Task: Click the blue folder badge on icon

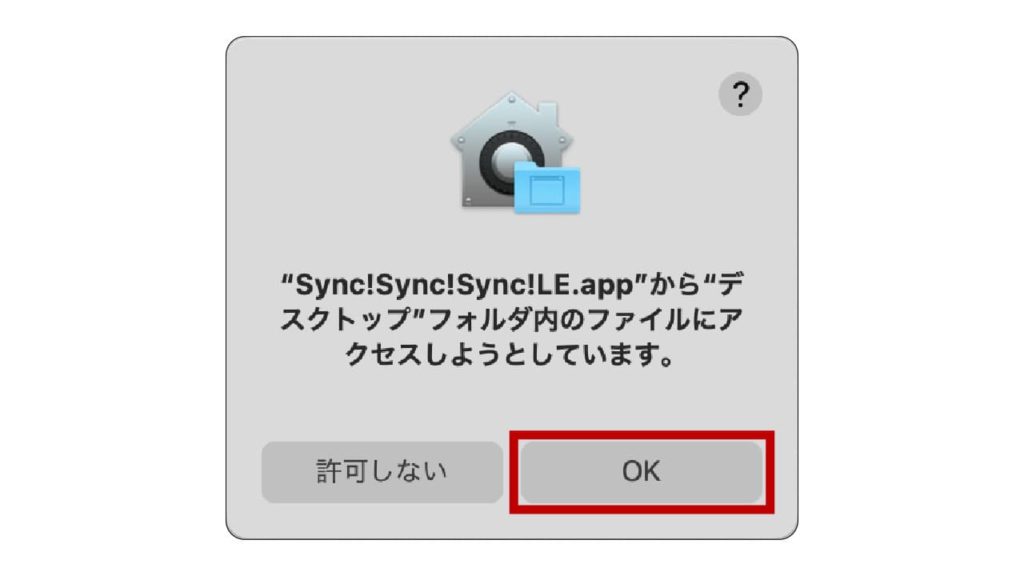Action: (x=547, y=188)
